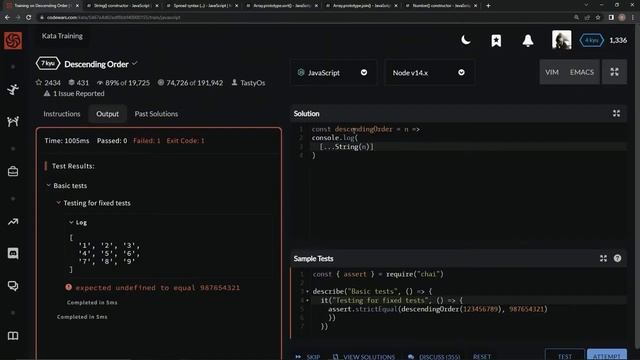Open a new browser tab
Image resolution: width=640 pixels, height=360 pixels.
(488, 6)
